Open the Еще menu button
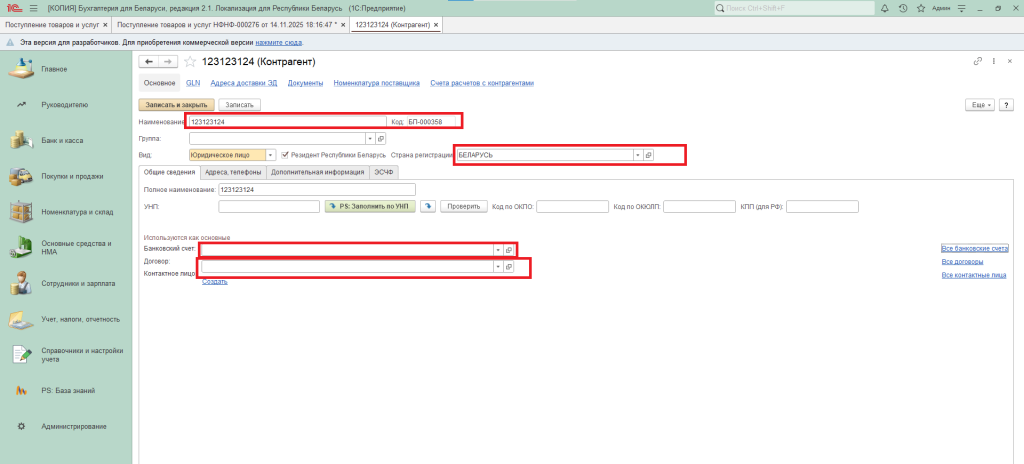 (x=977, y=104)
